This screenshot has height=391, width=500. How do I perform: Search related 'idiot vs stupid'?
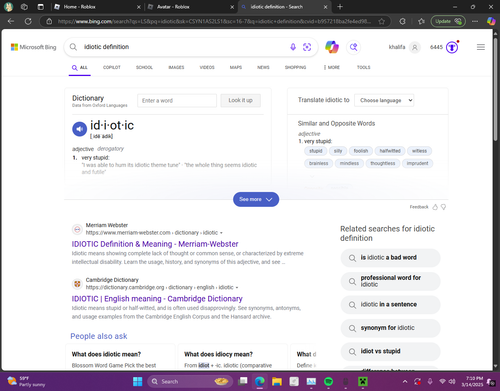(390, 351)
